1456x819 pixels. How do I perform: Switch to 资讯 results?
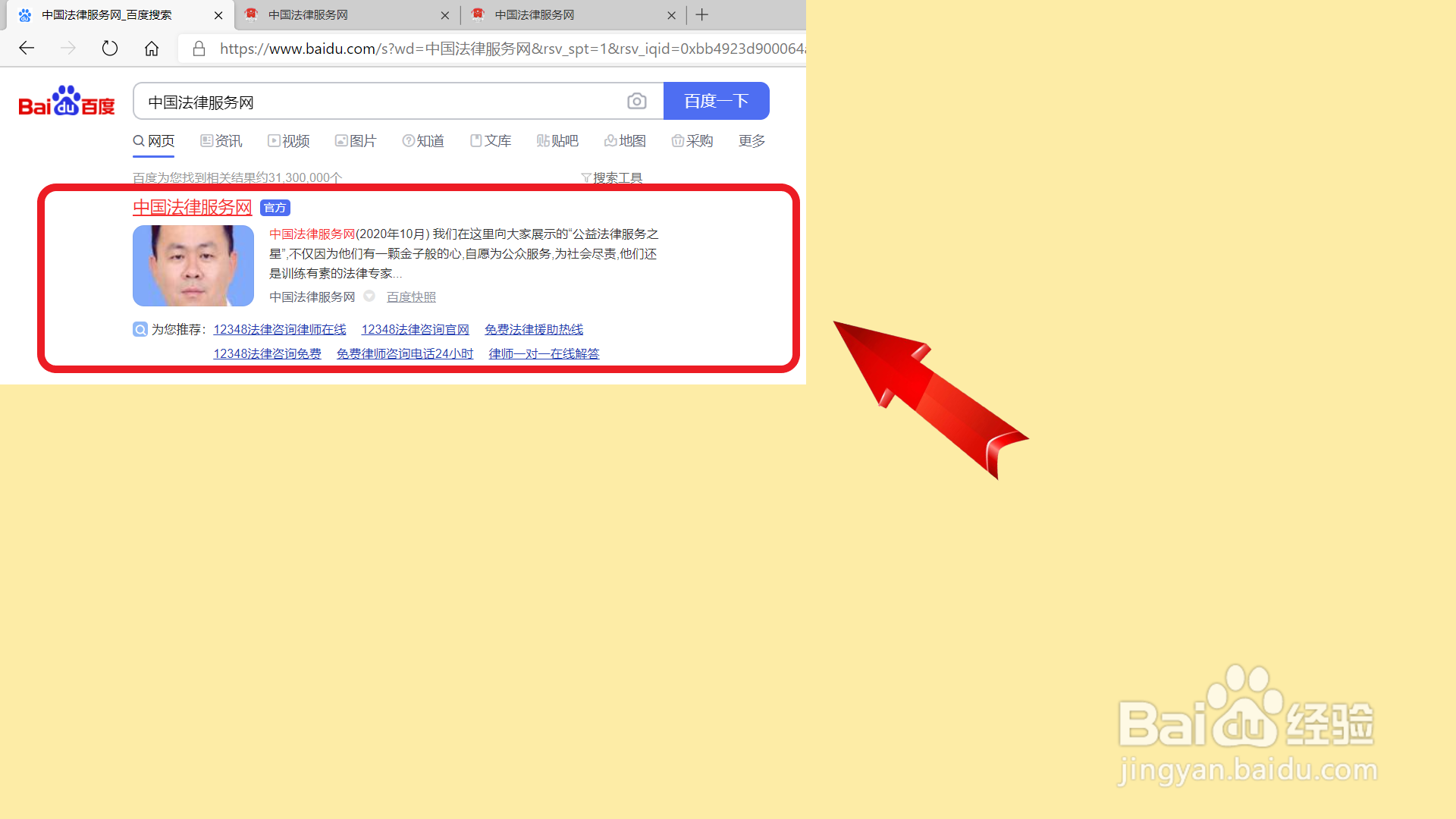point(221,141)
